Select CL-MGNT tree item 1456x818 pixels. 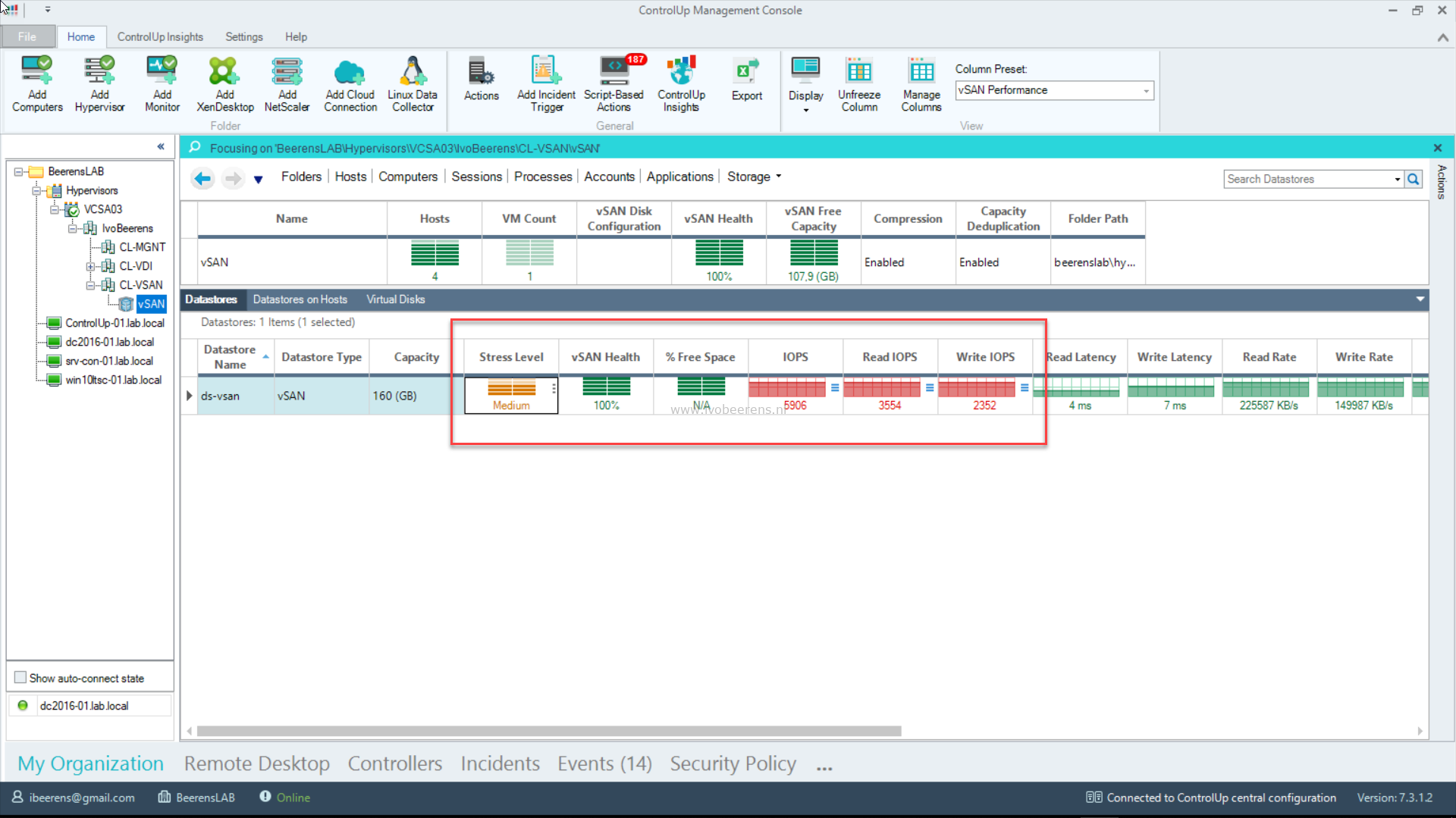tap(142, 247)
